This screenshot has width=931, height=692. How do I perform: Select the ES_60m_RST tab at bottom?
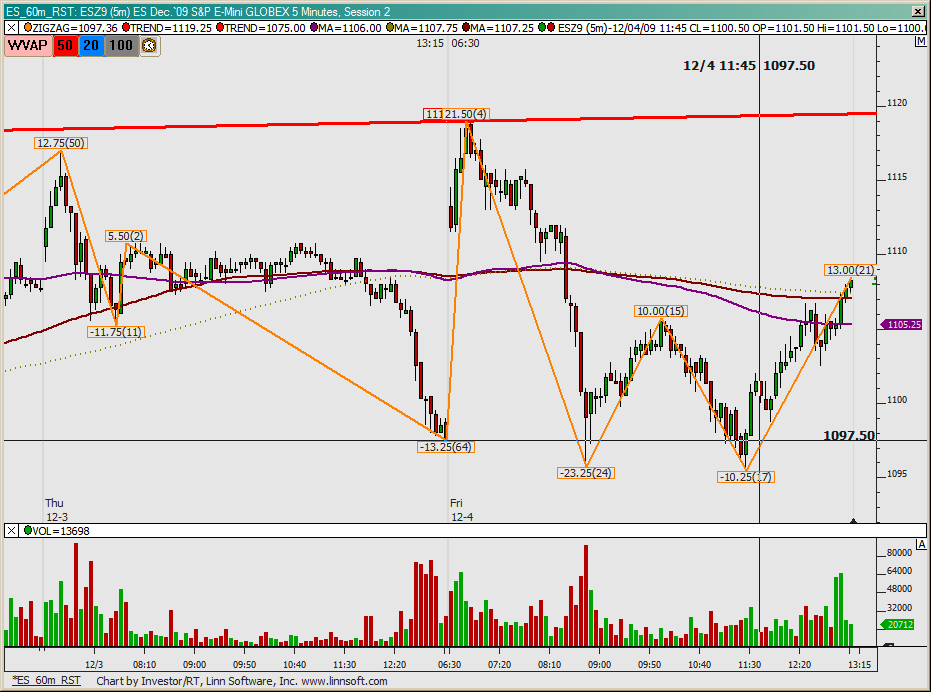click(x=47, y=681)
